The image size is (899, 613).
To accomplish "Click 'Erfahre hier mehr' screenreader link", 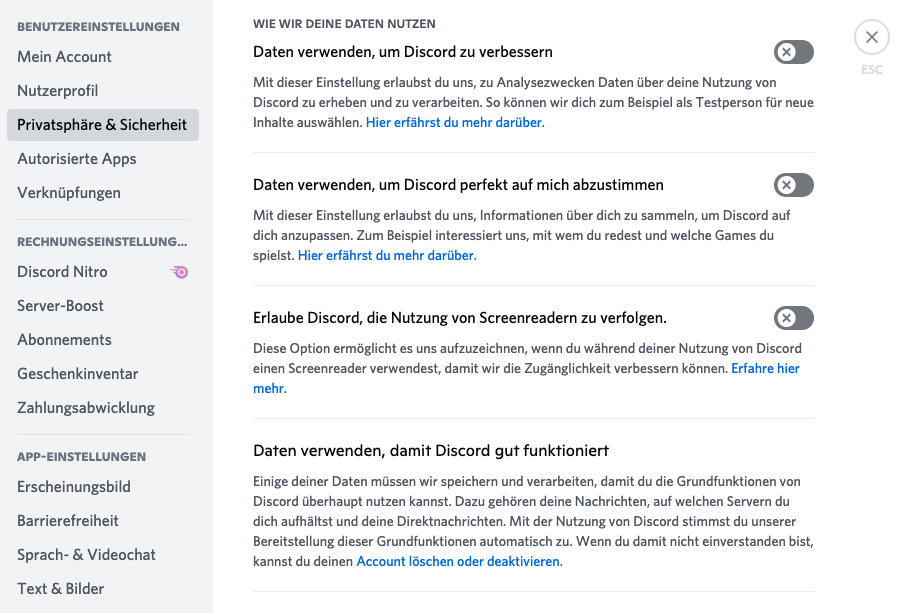I will tap(765, 369).
